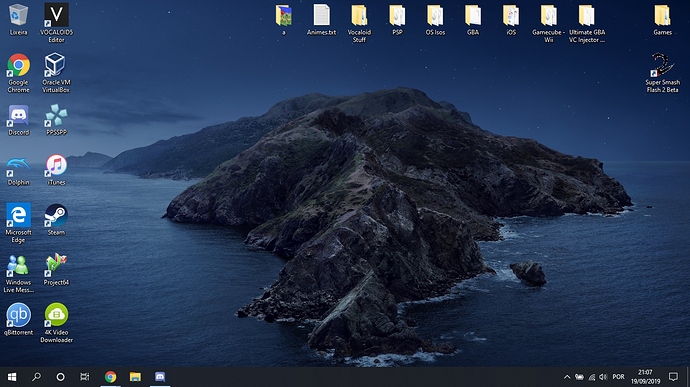Select the Super Smash Flash 2 Beta shortcut
690x387 pixels.
(662, 73)
